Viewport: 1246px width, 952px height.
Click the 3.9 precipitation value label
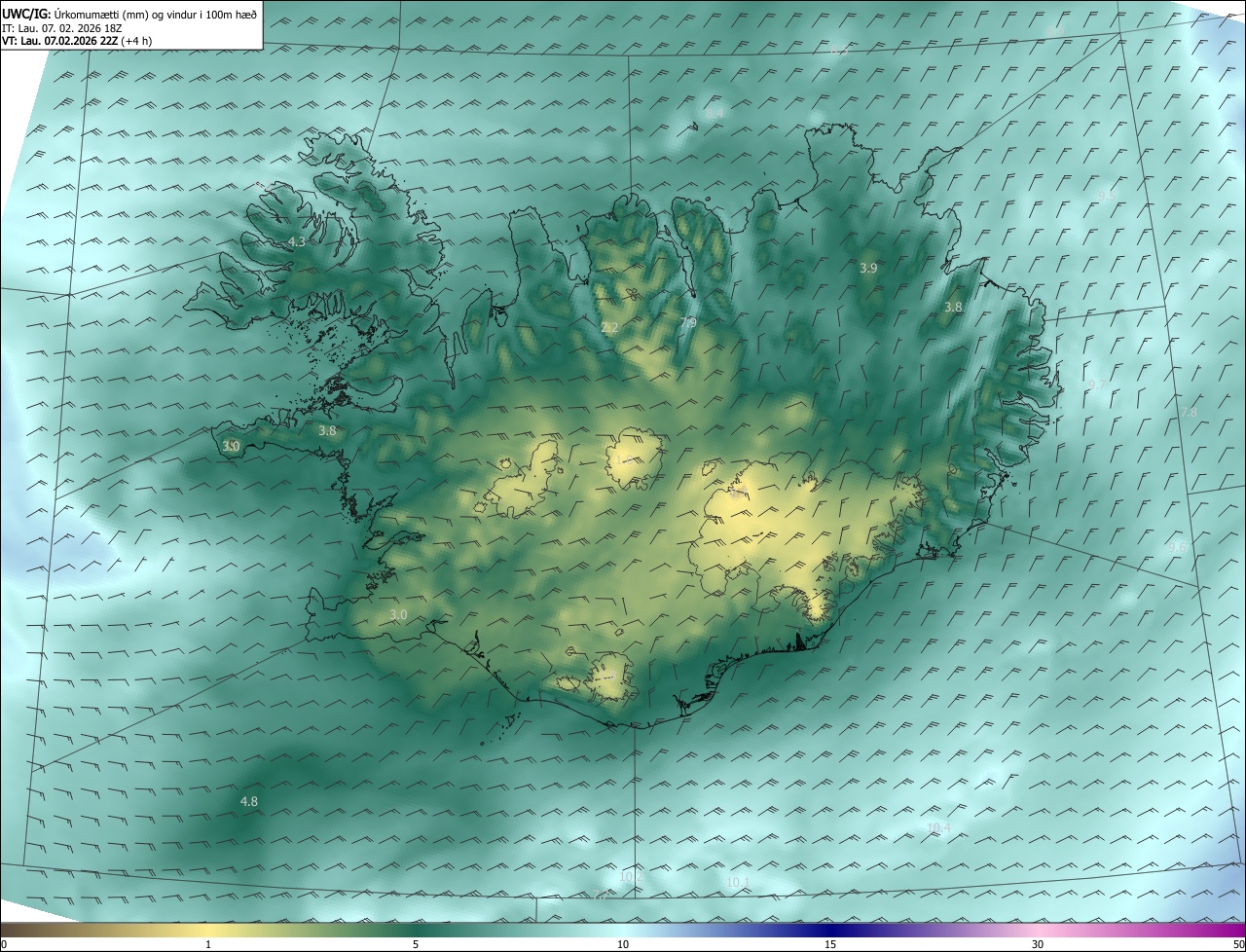click(869, 268)
